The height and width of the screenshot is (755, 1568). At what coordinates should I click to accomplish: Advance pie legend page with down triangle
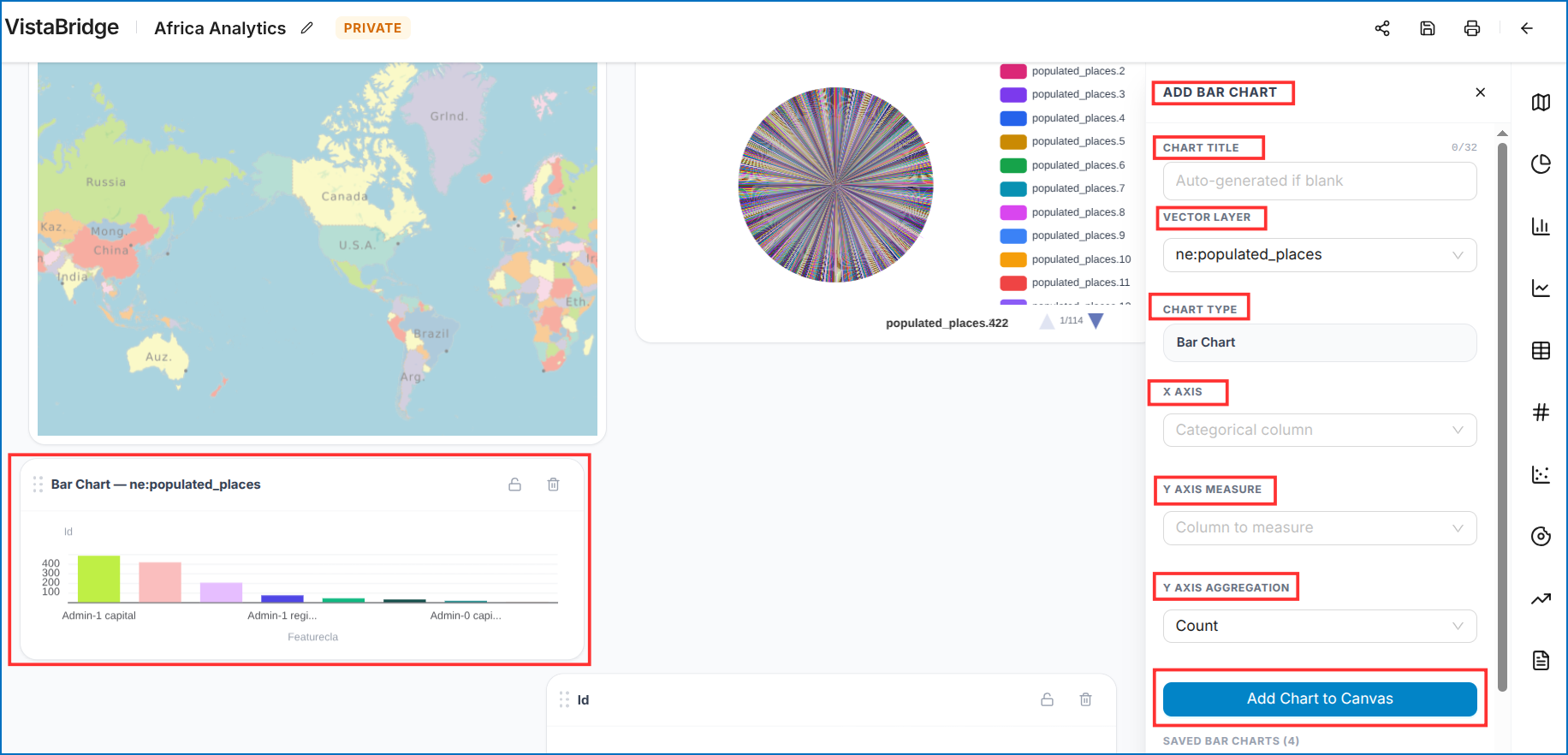[x=1096, y=321]
